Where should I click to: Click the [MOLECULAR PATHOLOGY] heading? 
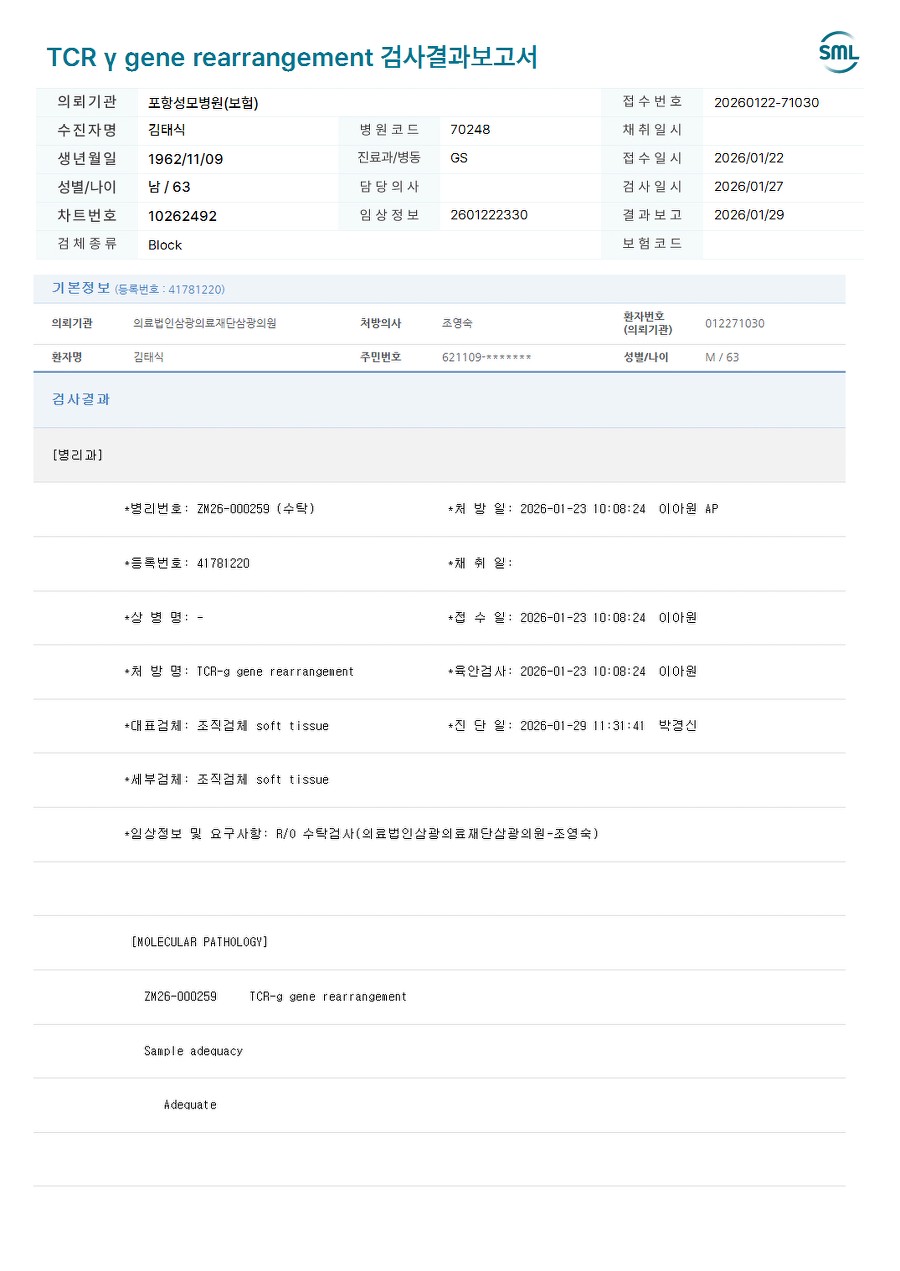(199, 942)
